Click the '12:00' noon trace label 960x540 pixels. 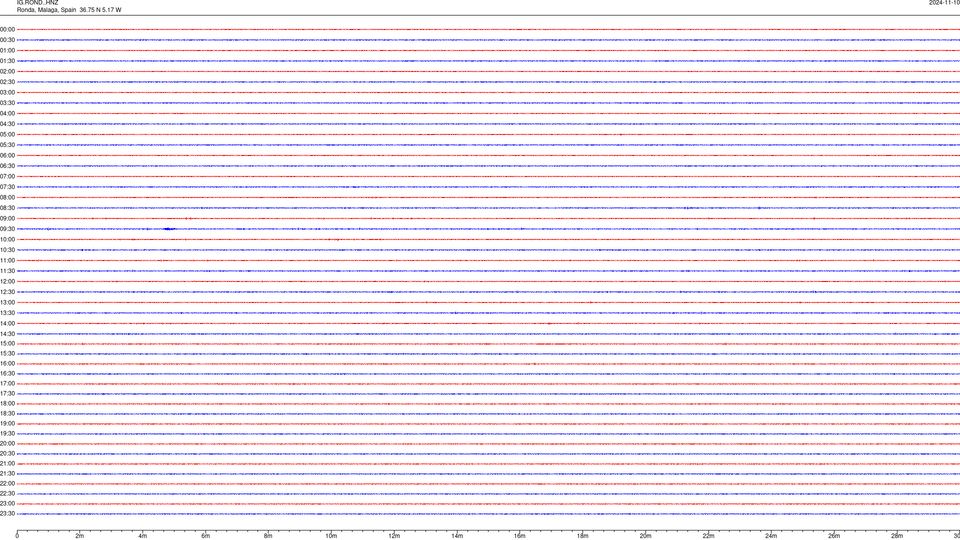(7, 282)
